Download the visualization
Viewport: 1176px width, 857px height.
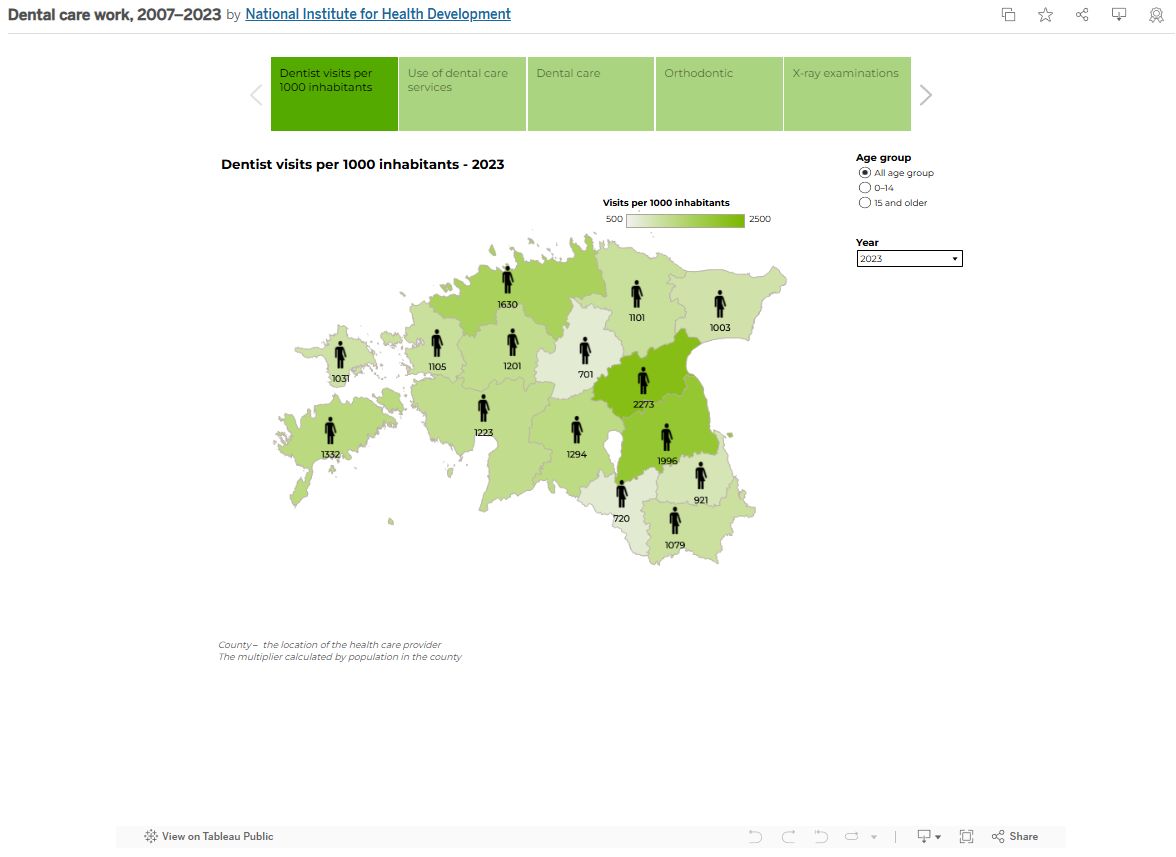(x=1119, y=15)
